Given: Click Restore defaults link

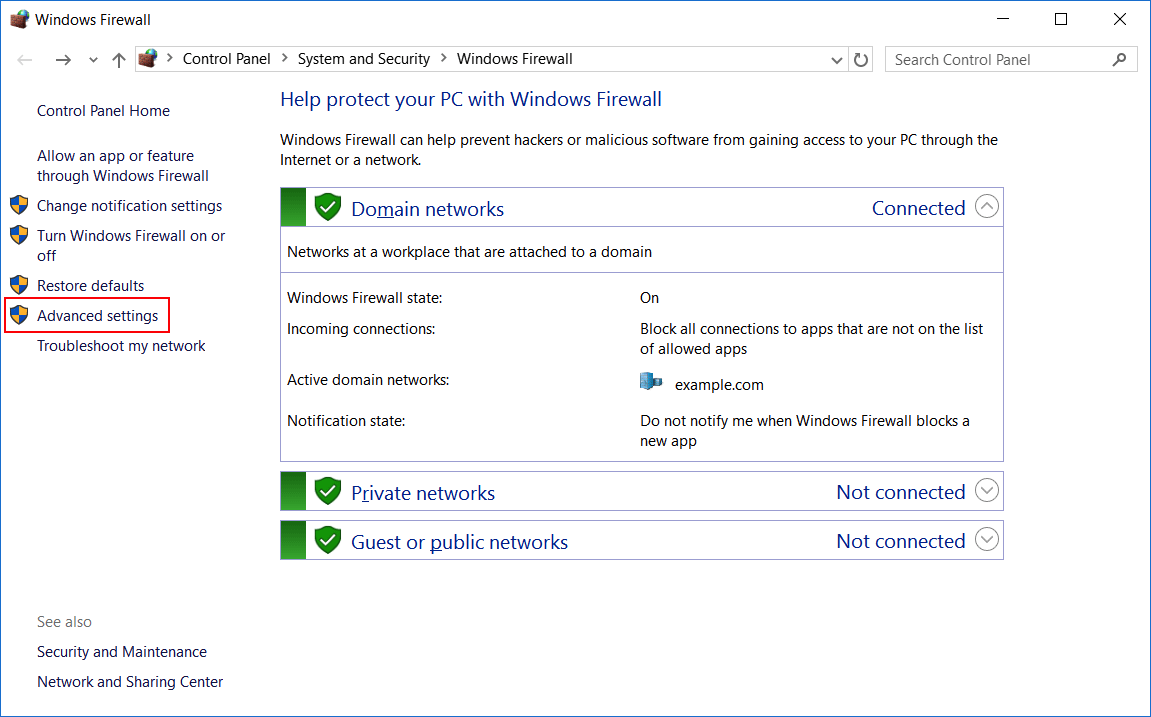Looking at the screenshot, I should pos(90,286).
